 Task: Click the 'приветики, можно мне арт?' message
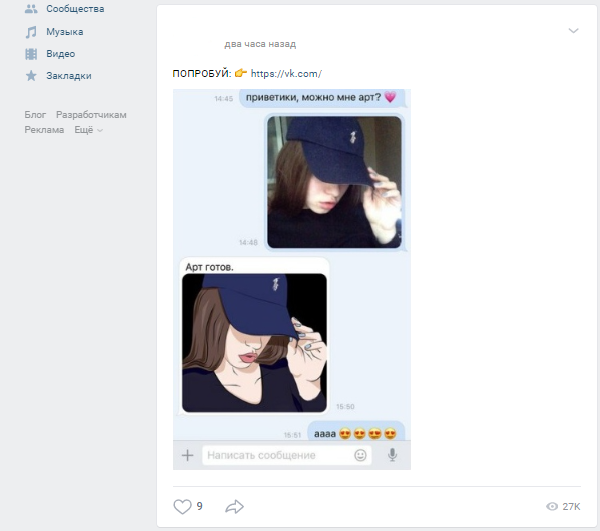[322, 97]
